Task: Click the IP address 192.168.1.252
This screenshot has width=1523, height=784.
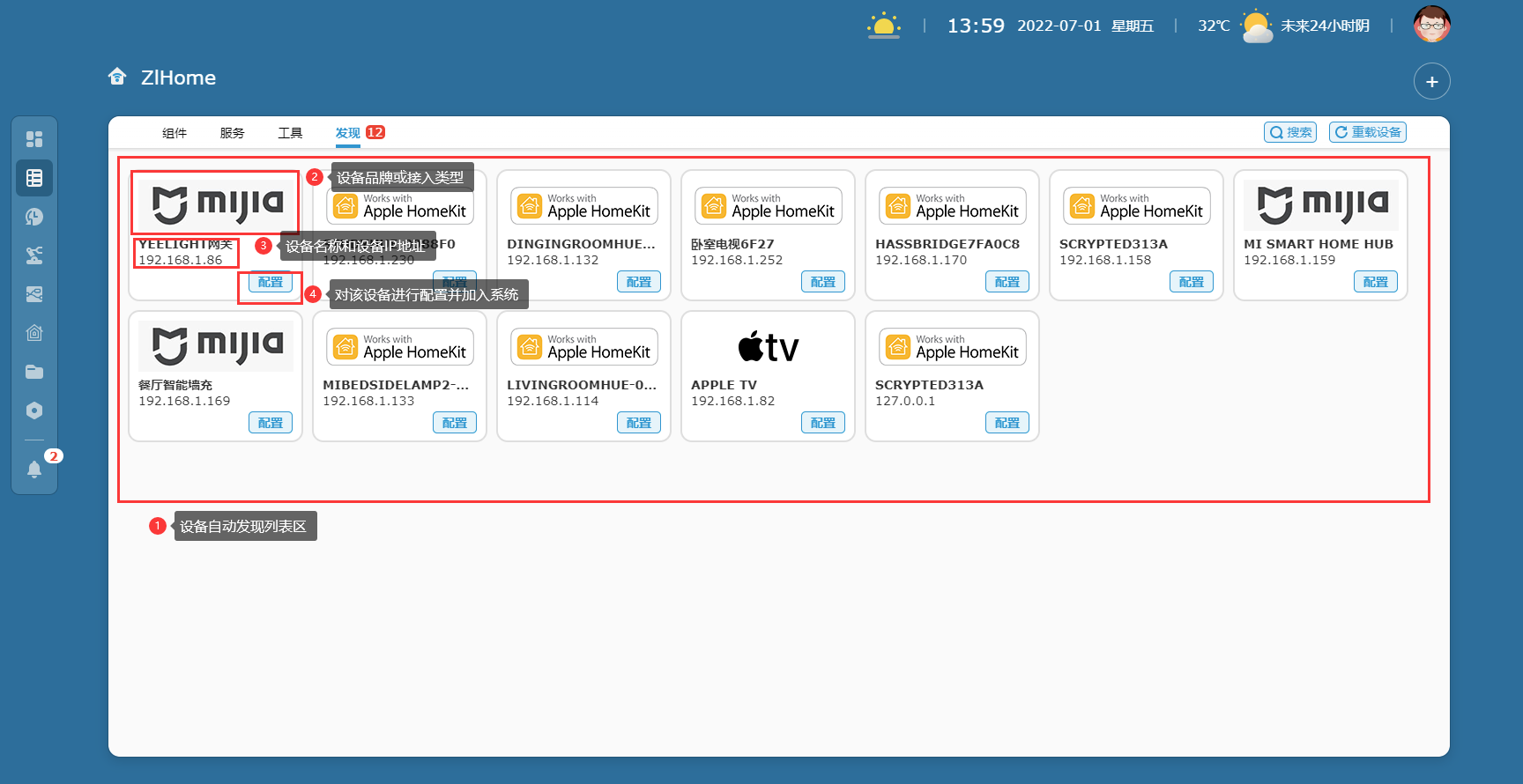Action: (x=737, y=260)
